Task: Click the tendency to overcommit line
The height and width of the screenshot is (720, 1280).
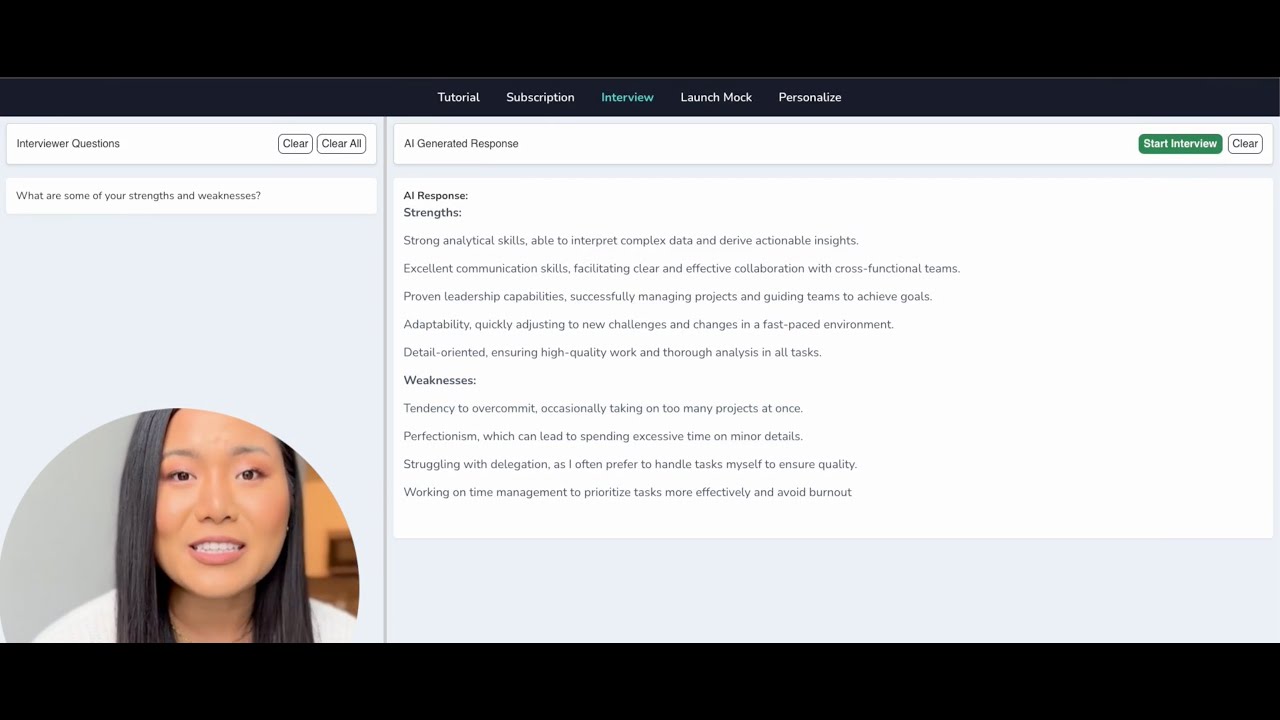Action: tap(603, 409)
